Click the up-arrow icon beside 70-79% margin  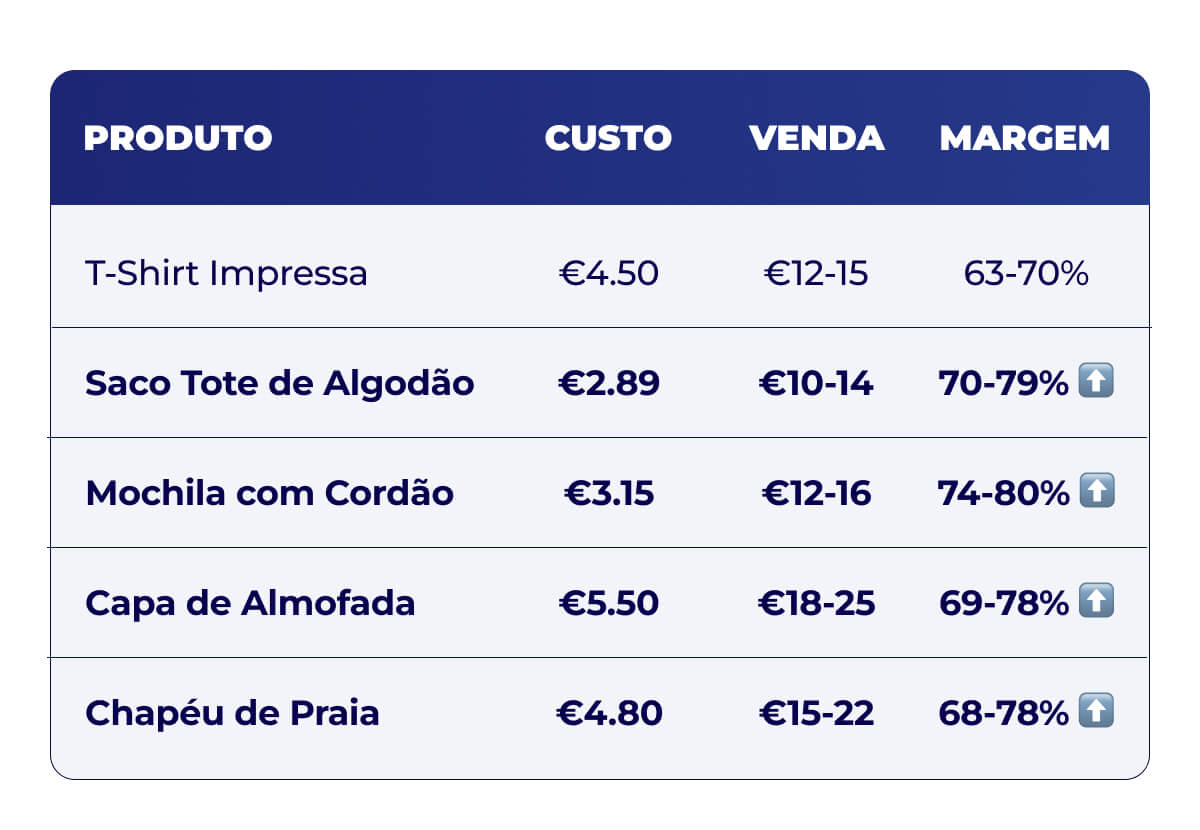(1096, 381)
